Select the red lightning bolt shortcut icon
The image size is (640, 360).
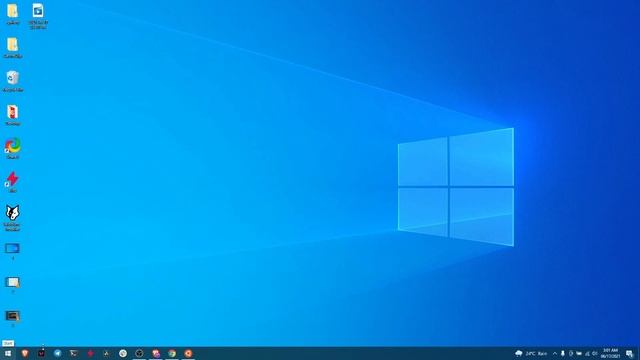click(13, 179)
